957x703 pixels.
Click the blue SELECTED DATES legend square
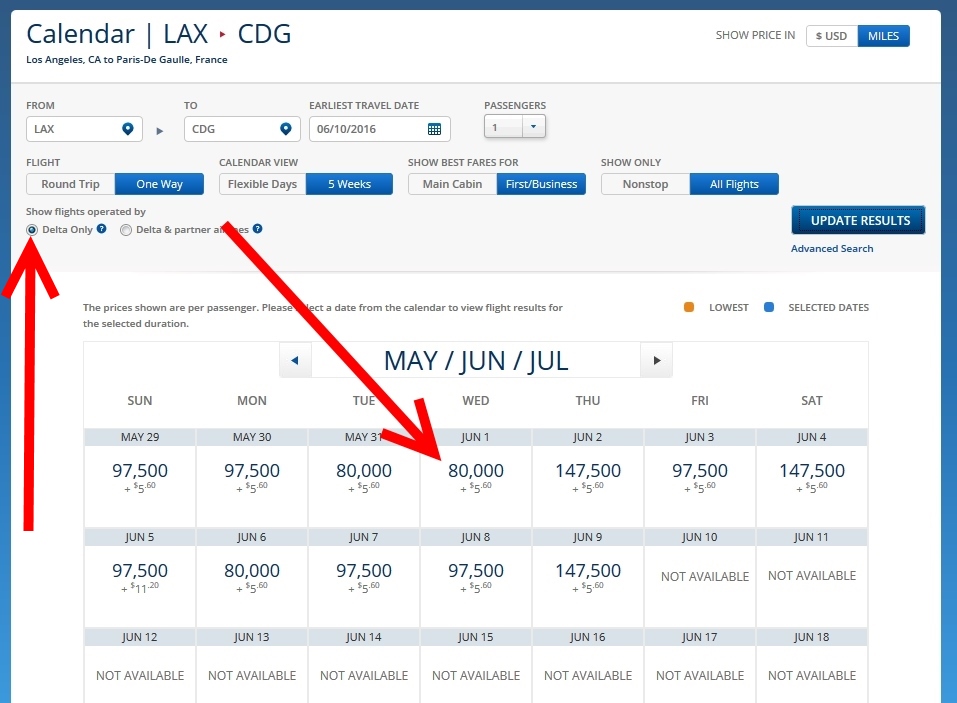pos(768,307)
